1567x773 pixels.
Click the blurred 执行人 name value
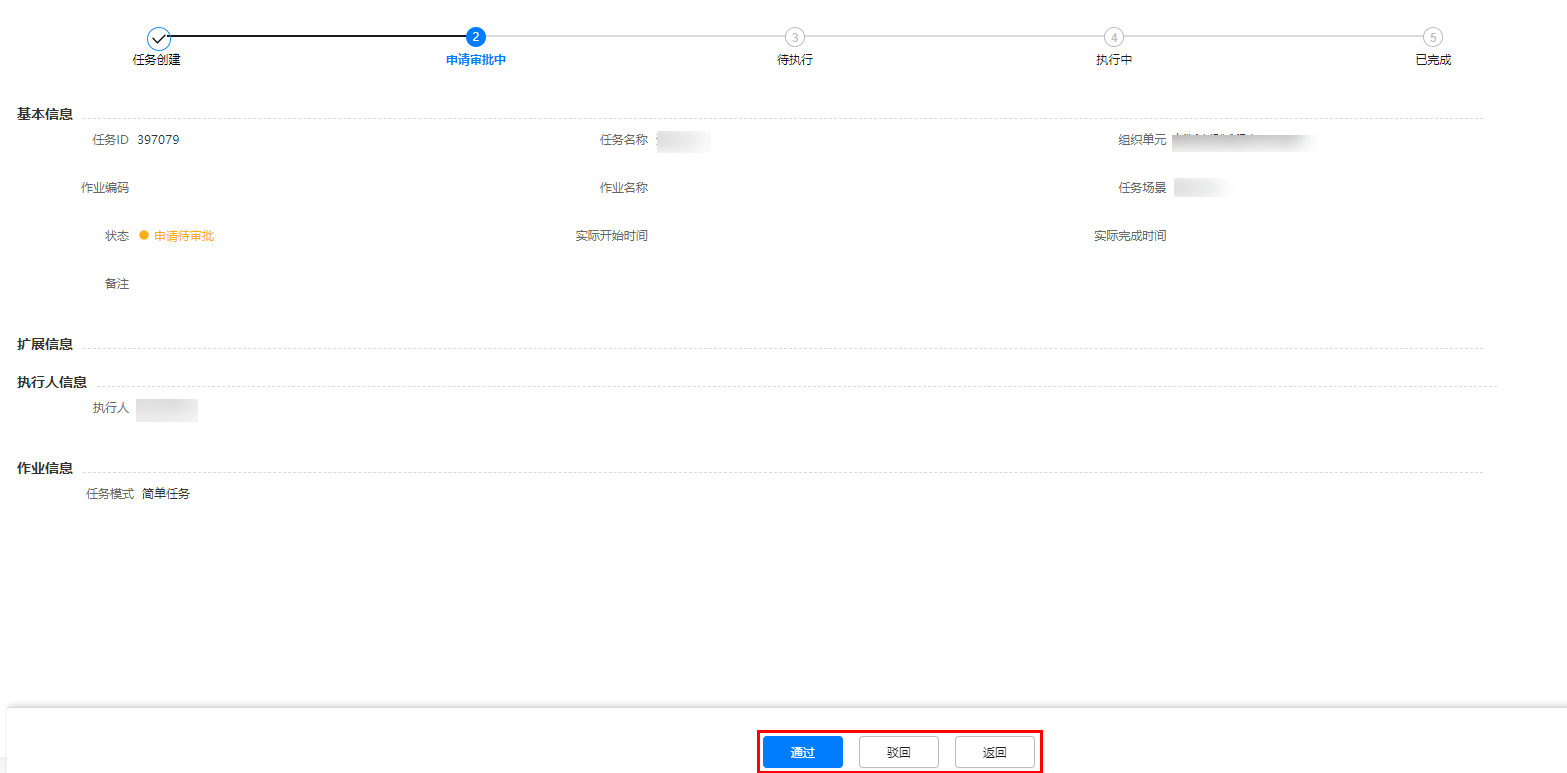tap(167, 410)
